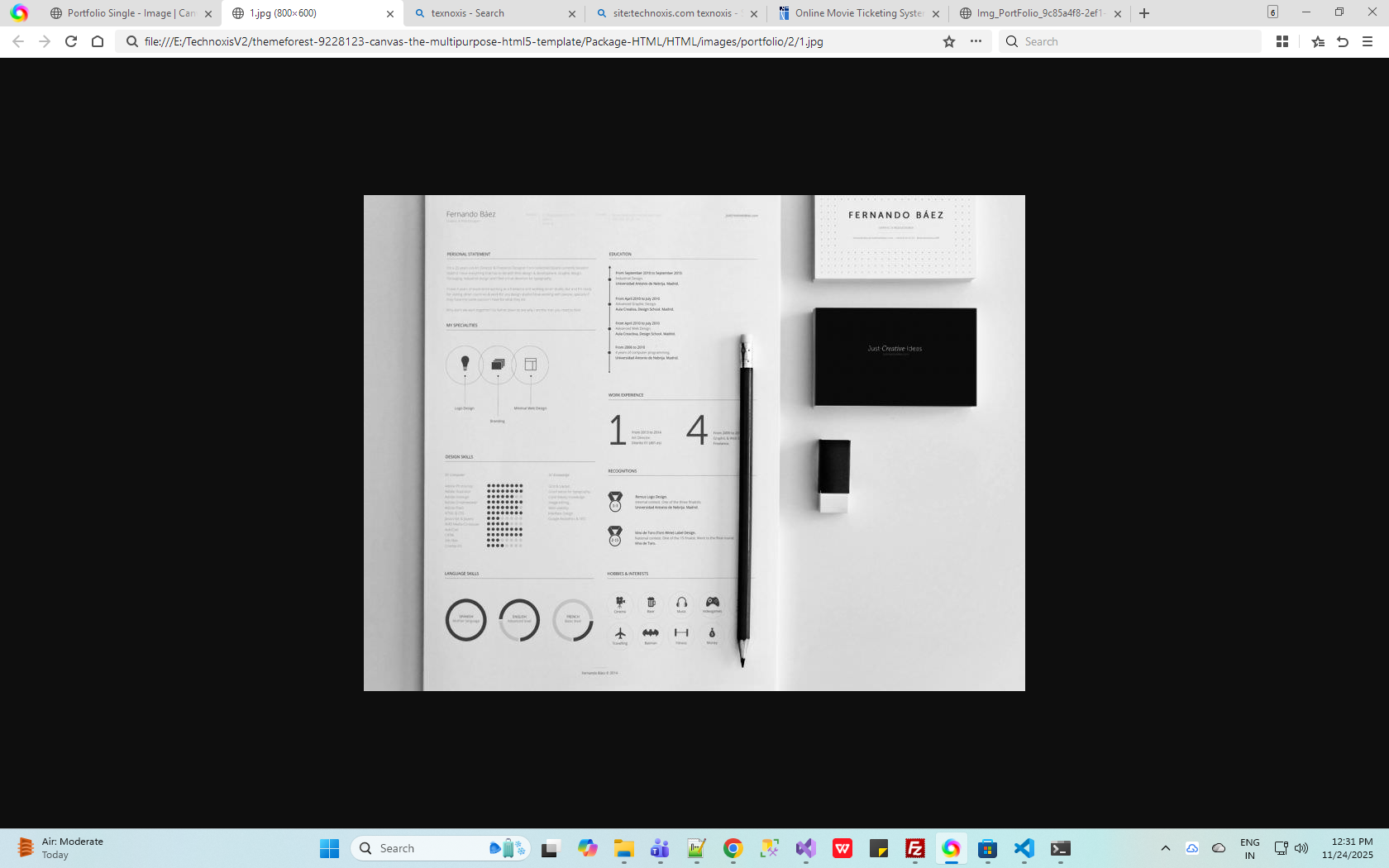Screen dimensions: 1389x868
Task: Click the resume portfolio image
Action: tap(694, 442)
